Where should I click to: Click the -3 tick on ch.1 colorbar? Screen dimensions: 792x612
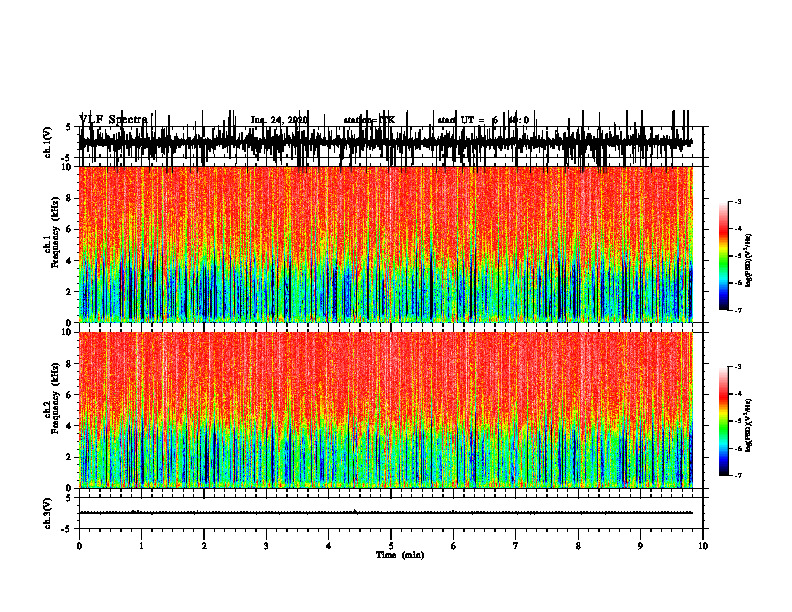coord(738,202)
